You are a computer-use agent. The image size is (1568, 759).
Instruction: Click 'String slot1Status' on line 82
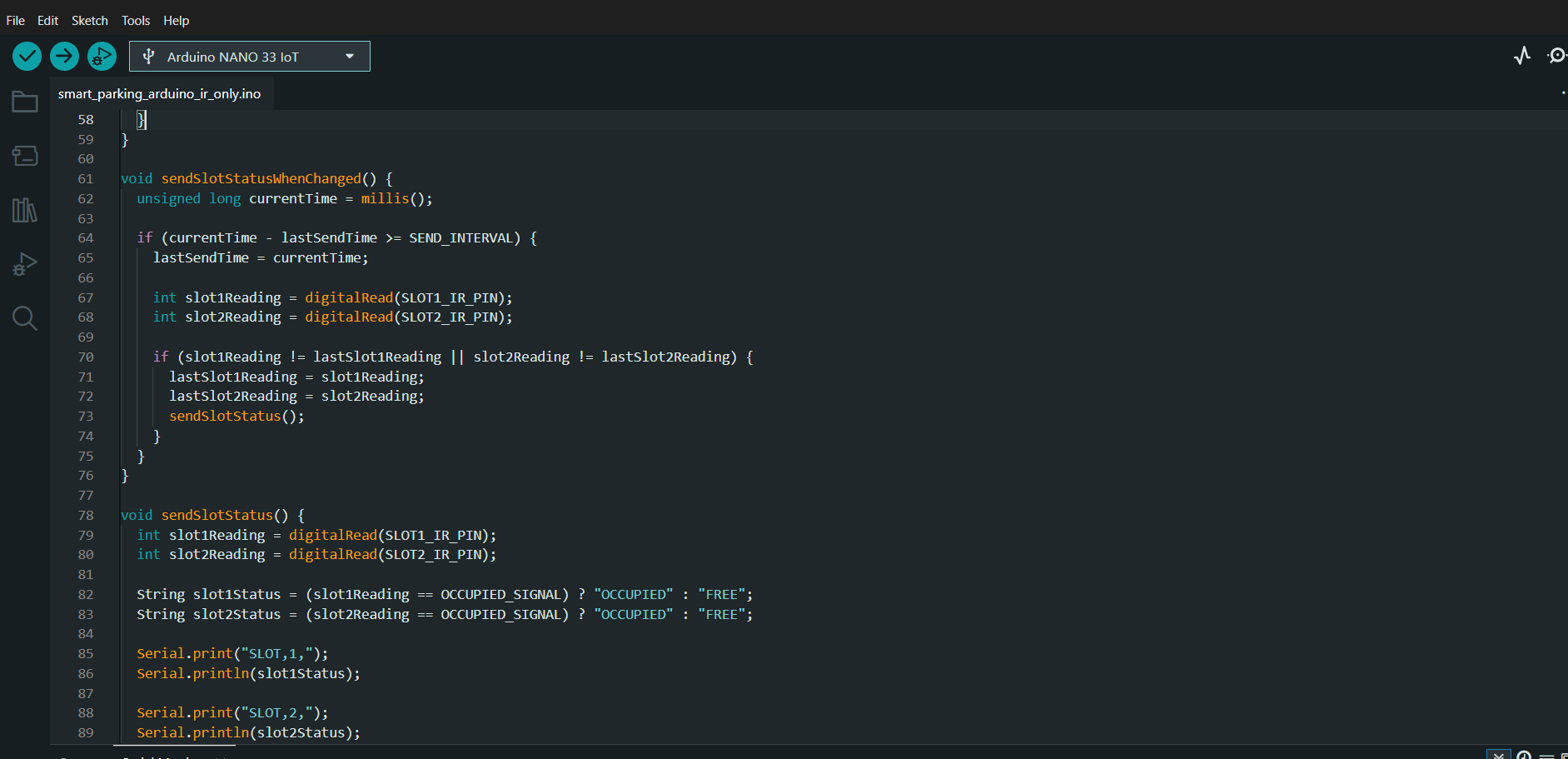click(x=209, y=595)
